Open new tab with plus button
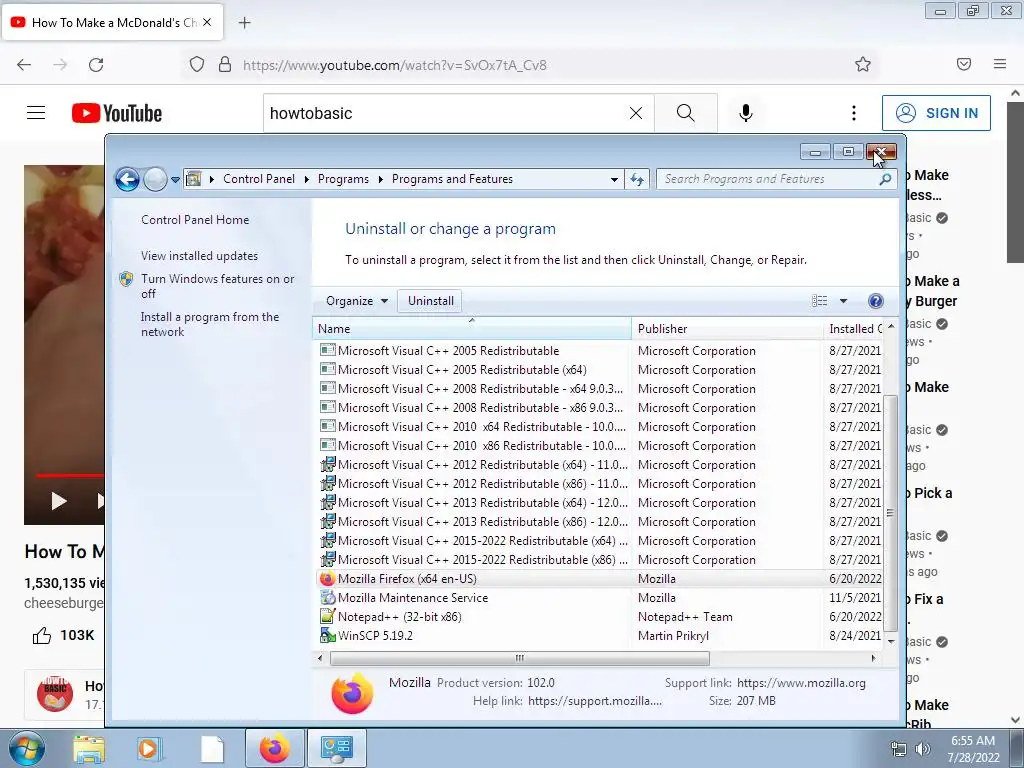 point(244,23)
